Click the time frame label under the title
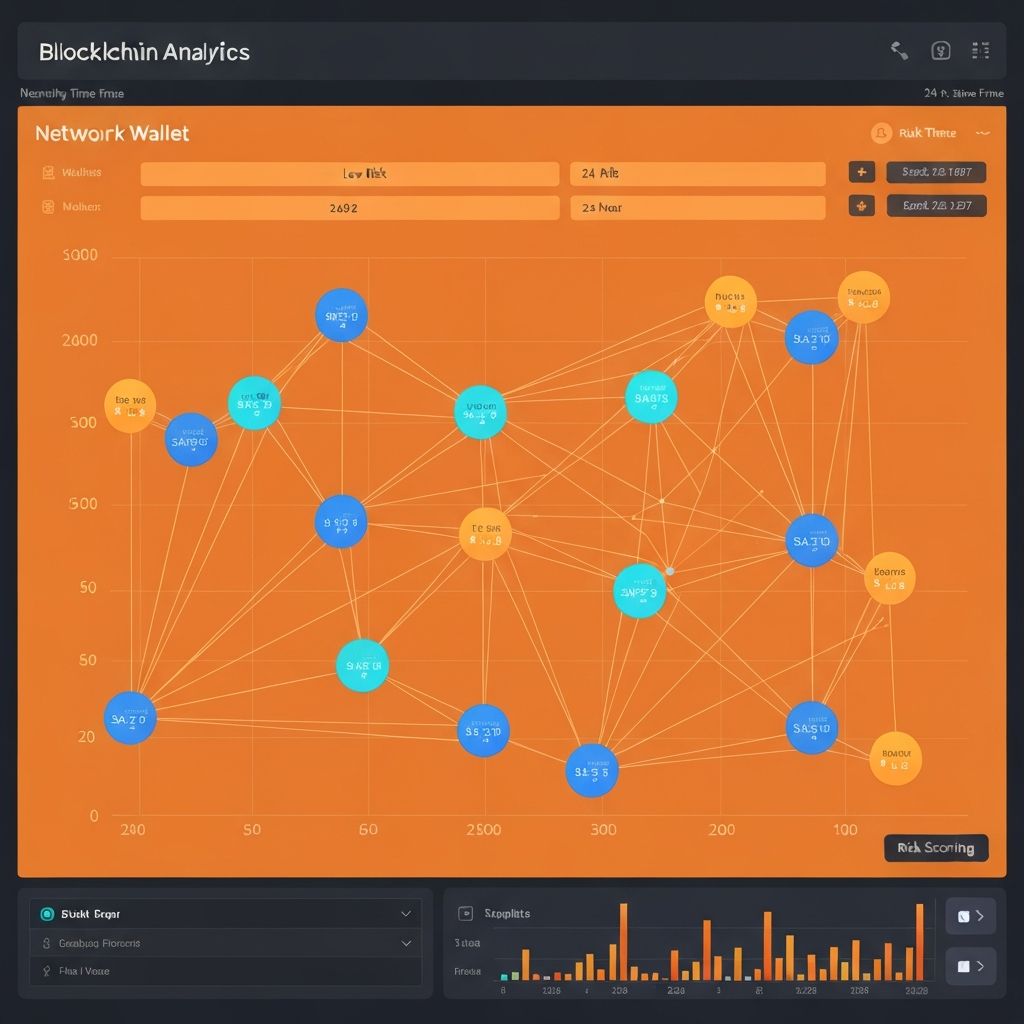This screenshot has height=1024, width=1024. click(x=72, y=93)
